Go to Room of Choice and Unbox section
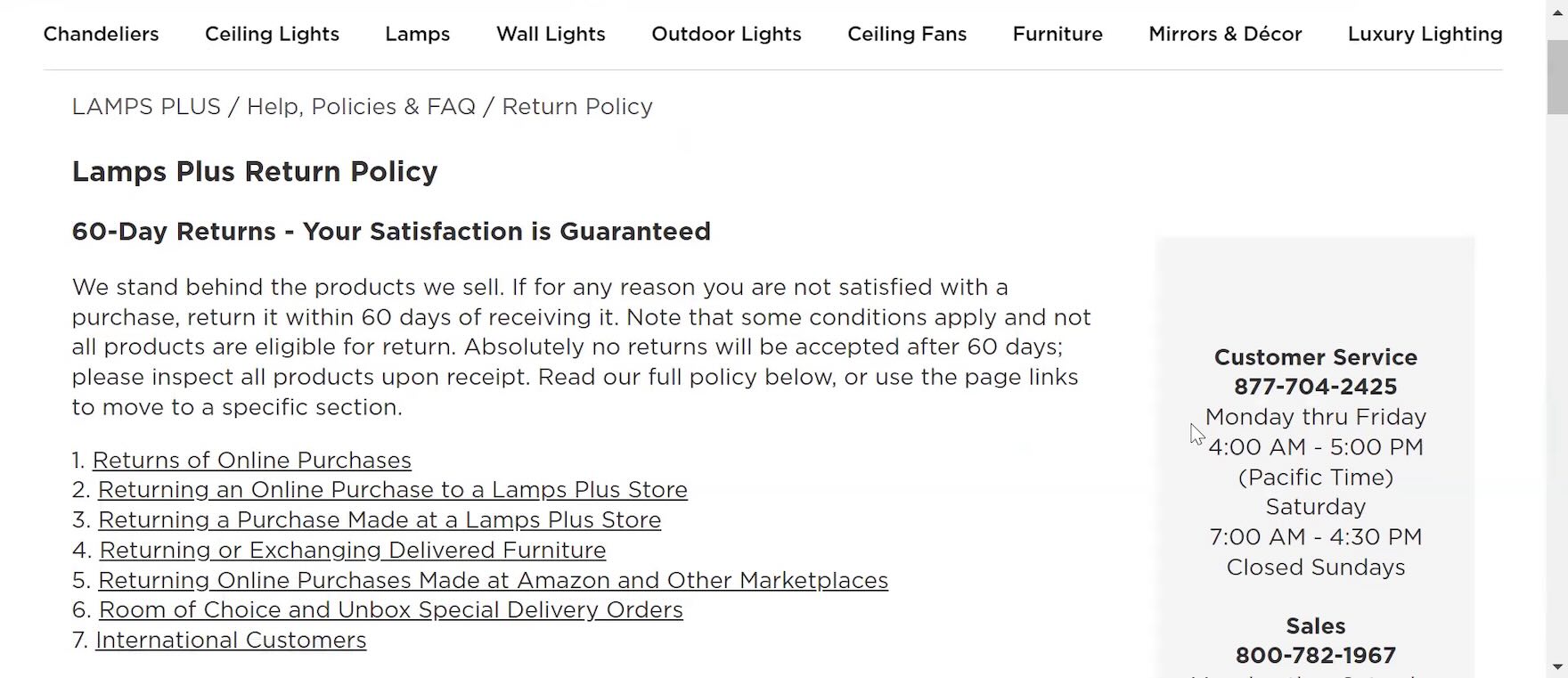Screen dimensions: 1568x678 (x=390, y=610)
